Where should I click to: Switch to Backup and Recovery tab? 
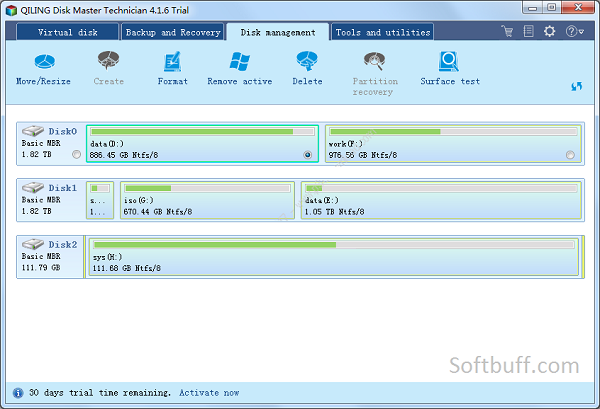point(173,32)
